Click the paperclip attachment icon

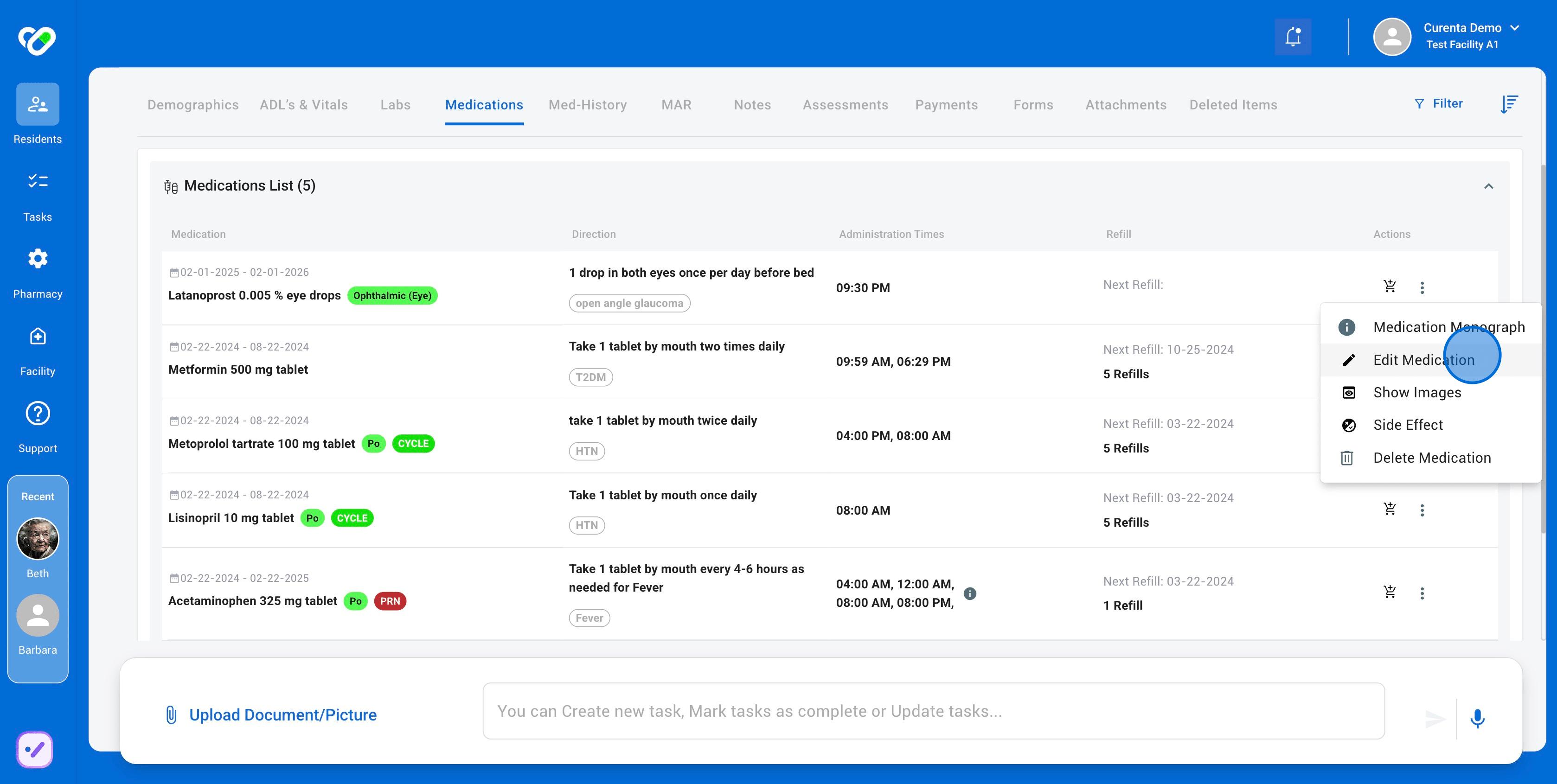pyautogui.click(x=171, y=714)
